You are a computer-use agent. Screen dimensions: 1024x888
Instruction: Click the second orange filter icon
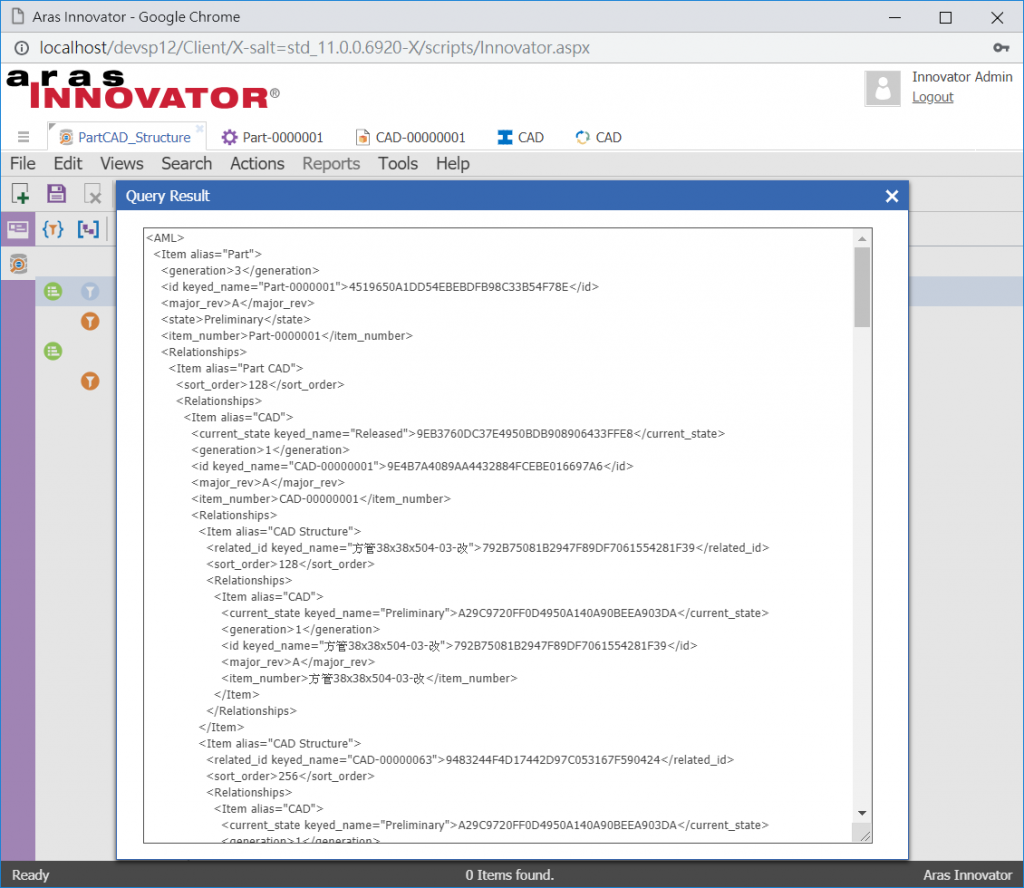90,381
